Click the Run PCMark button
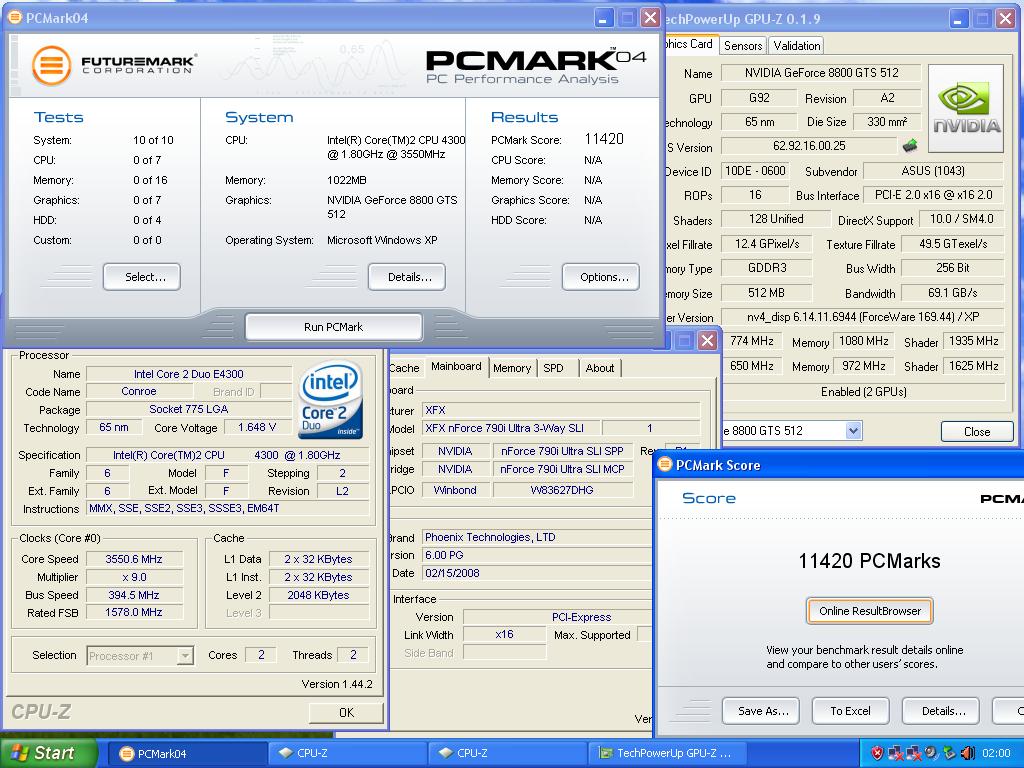This screenshot has width=1024, height=768. pos(334,327)
